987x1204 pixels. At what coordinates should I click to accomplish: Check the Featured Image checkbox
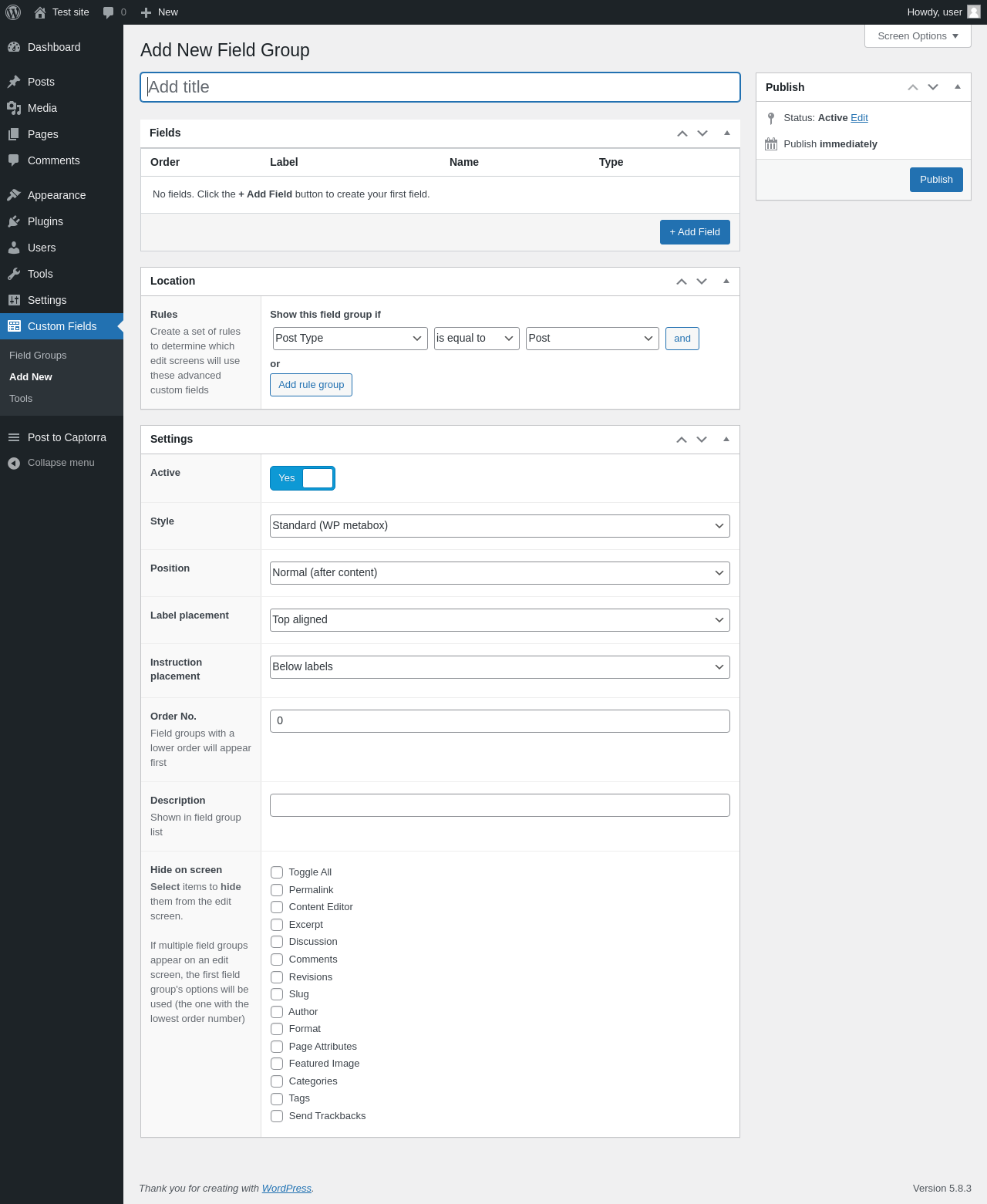(277, 1064)
